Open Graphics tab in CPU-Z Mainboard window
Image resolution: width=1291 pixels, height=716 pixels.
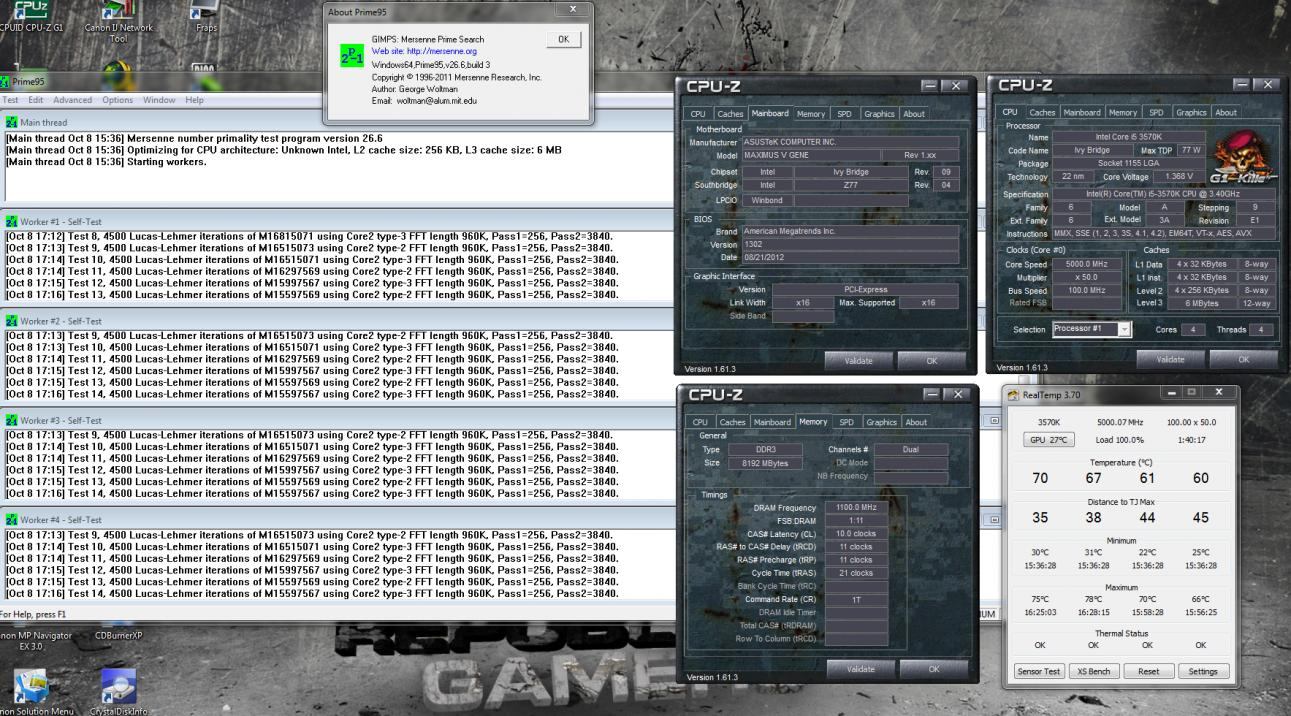pos(879,114)
